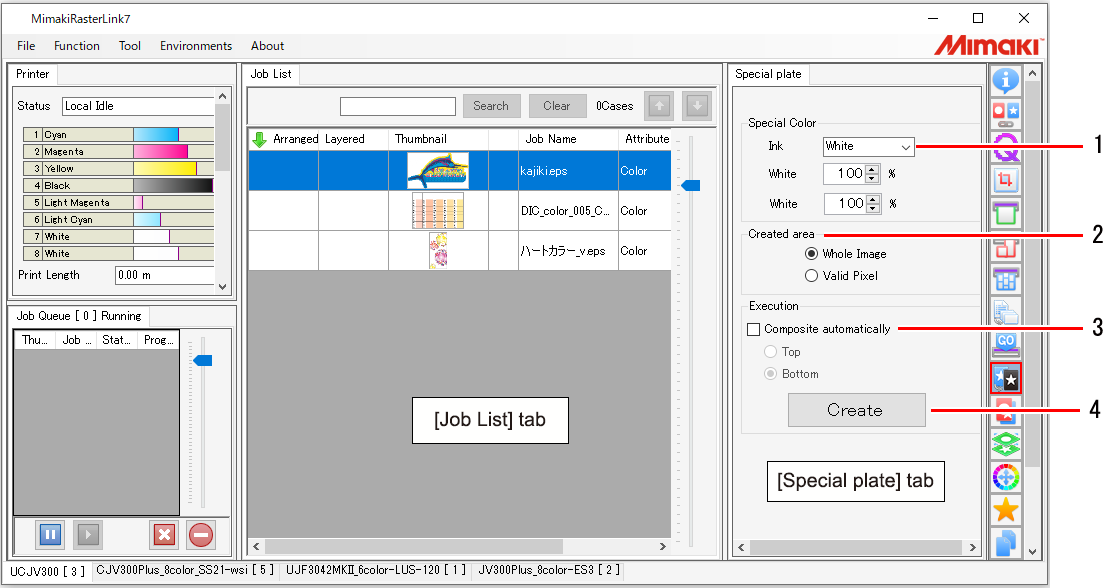Viewport: 1120px width, 588px height.
Task: Open the Tiling function panel
Action: pos(1006,281)
